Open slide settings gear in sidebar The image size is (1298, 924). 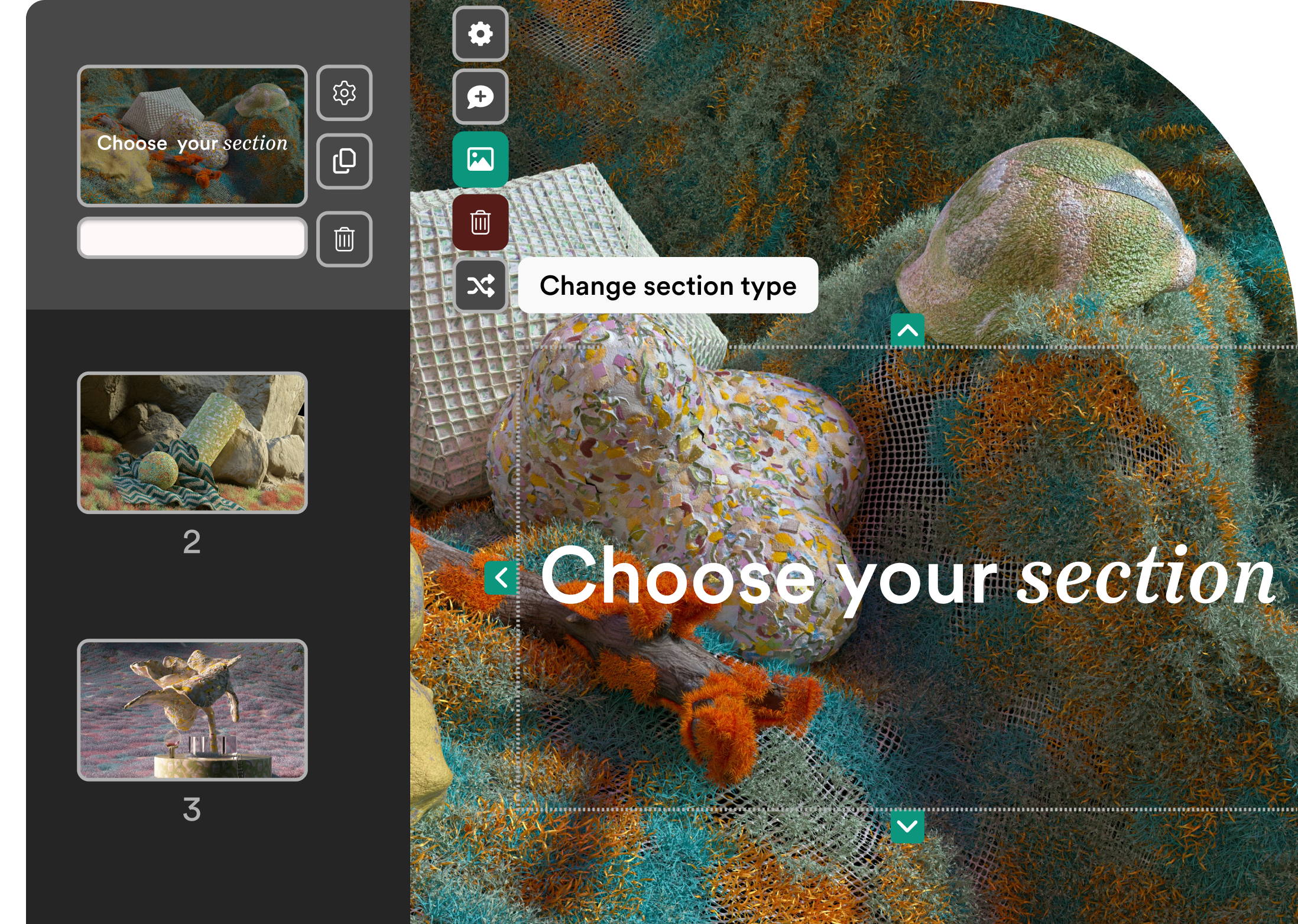point(344,93)
